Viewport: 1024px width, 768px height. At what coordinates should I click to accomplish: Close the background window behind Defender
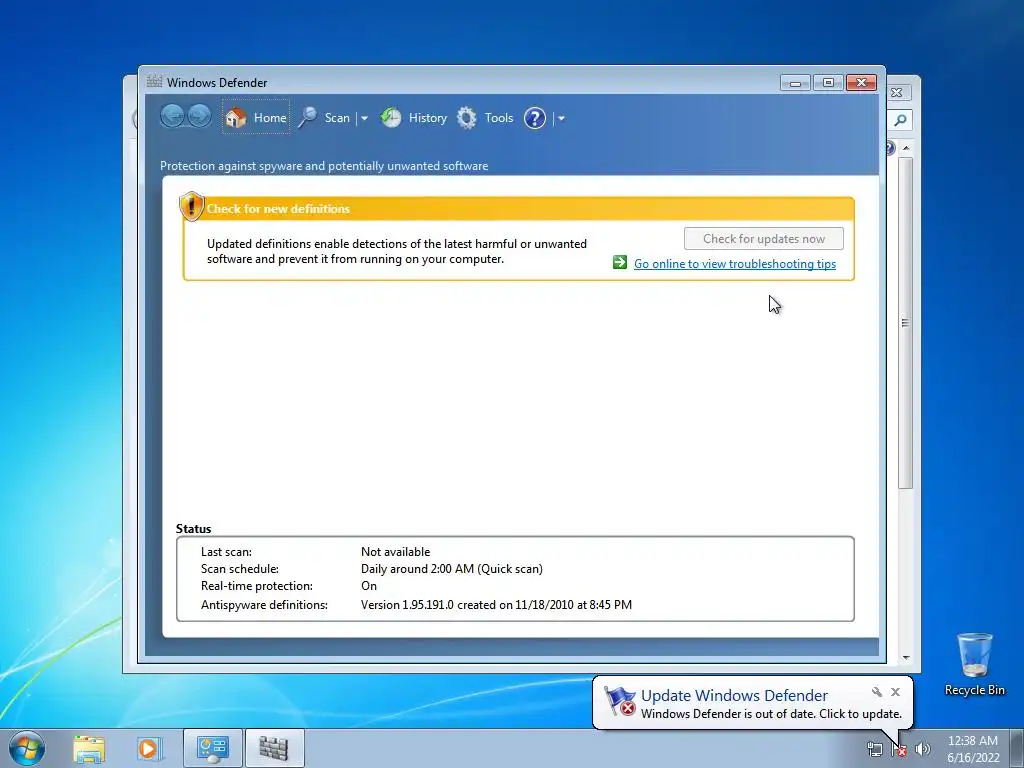coord(897,93)
